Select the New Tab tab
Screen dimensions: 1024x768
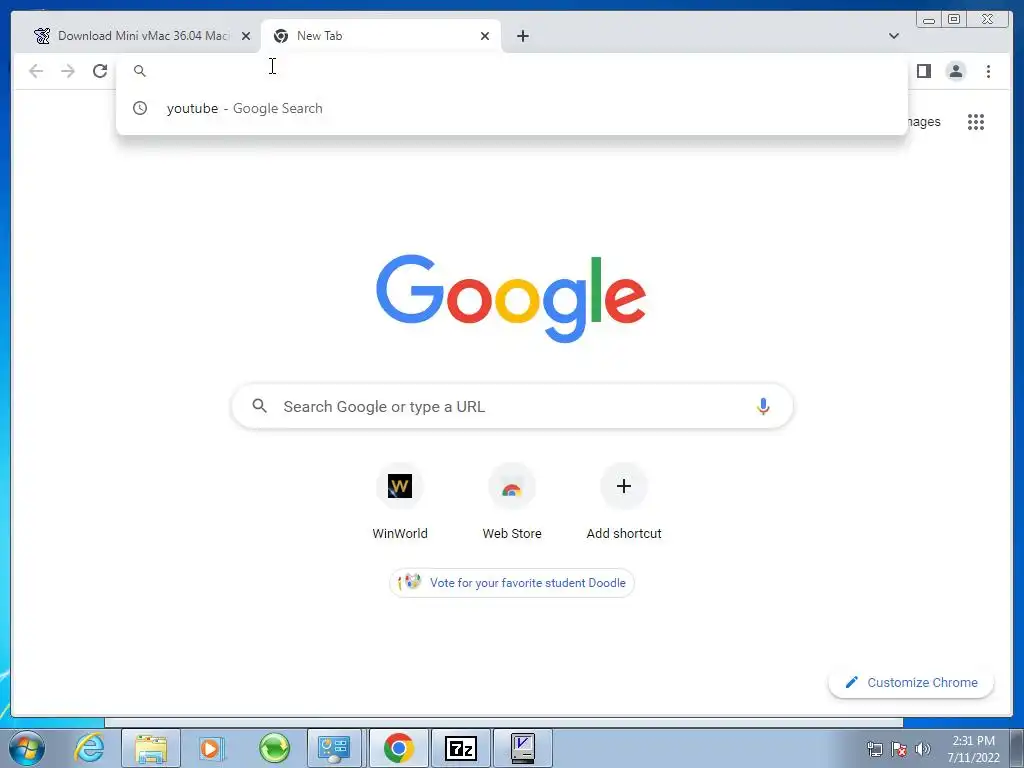381,36
